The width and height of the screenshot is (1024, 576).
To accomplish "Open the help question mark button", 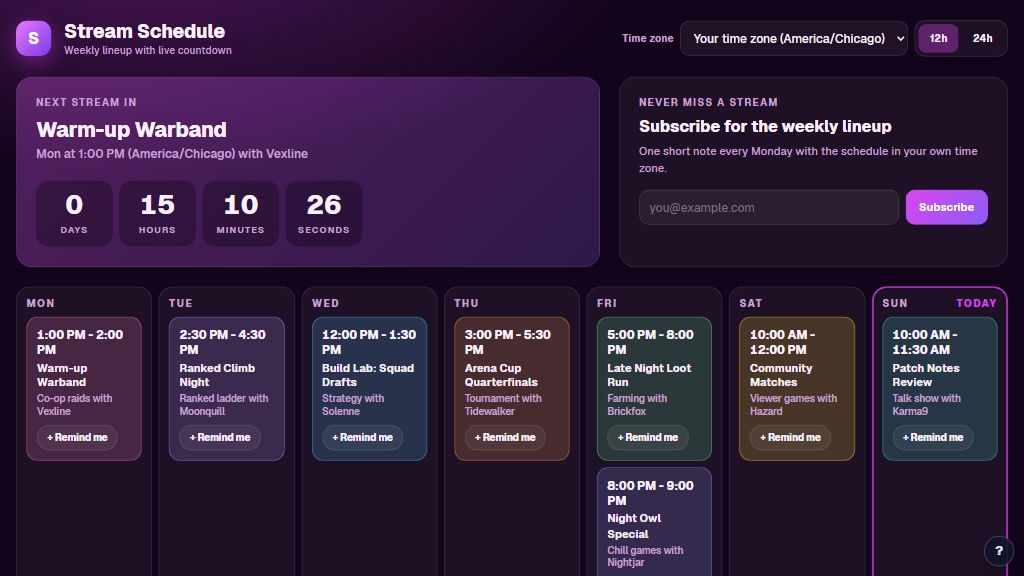I will (x=999, y=551).
